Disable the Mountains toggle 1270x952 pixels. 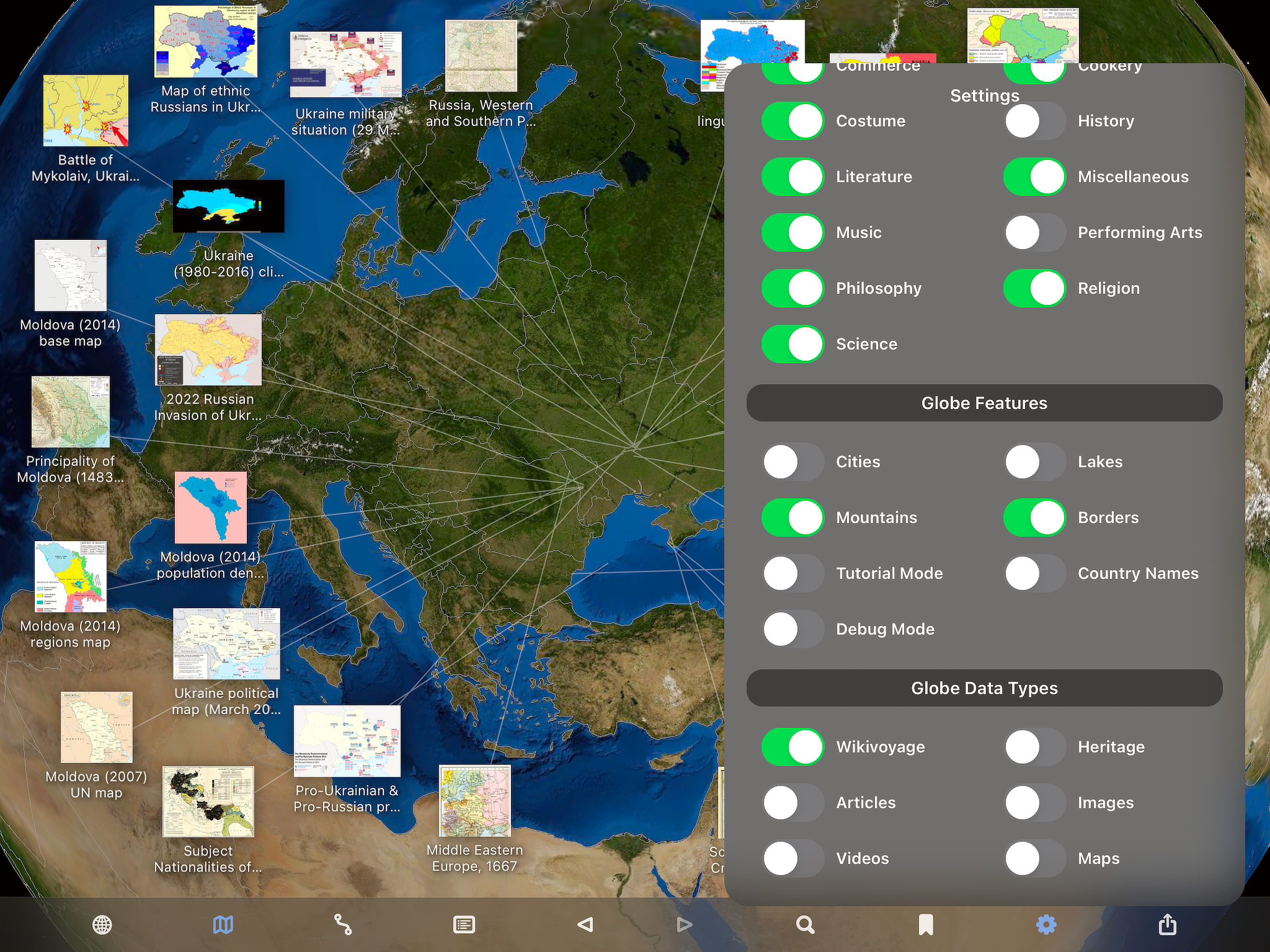(792, 517)
